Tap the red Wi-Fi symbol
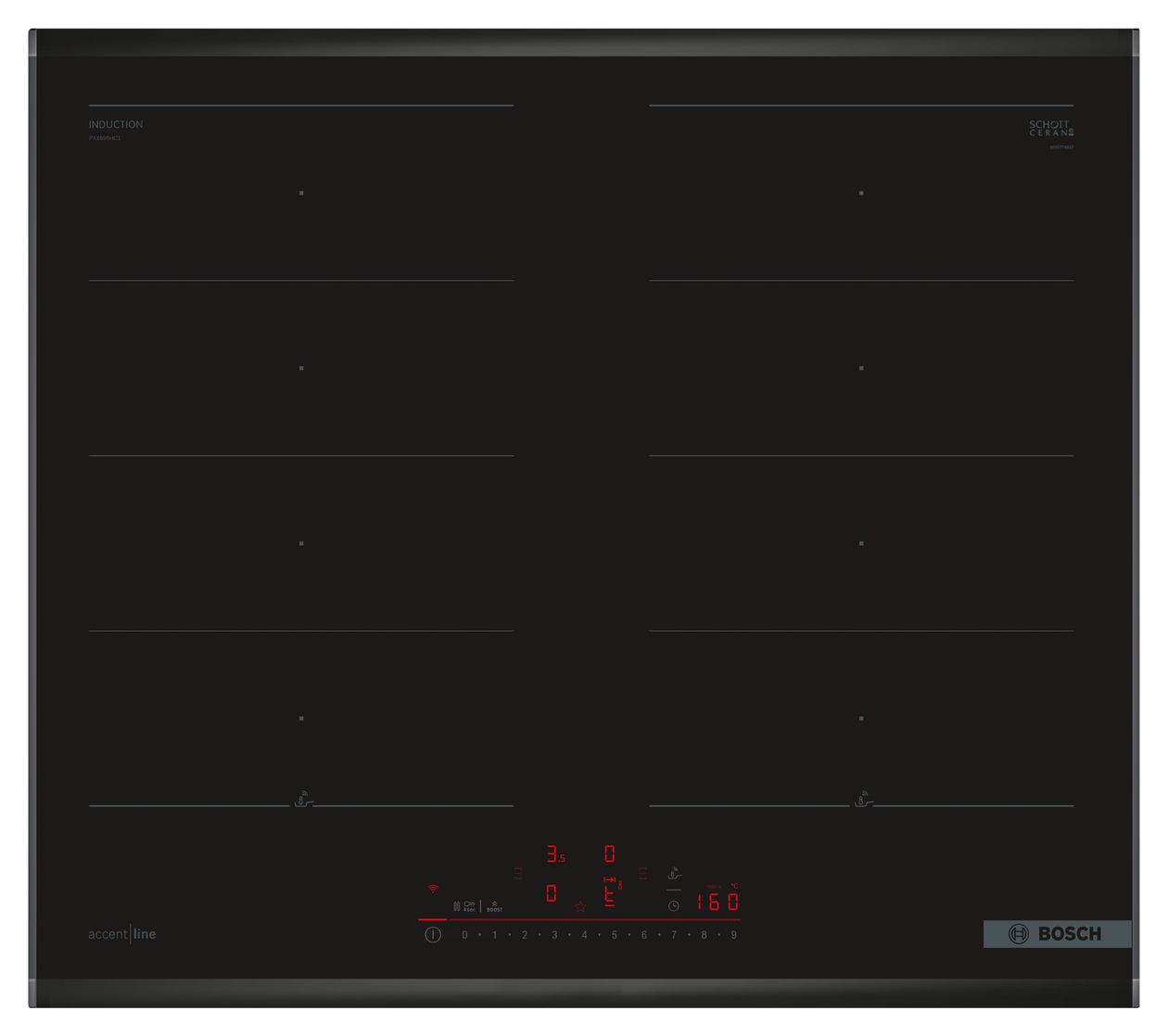 [432, 890]
